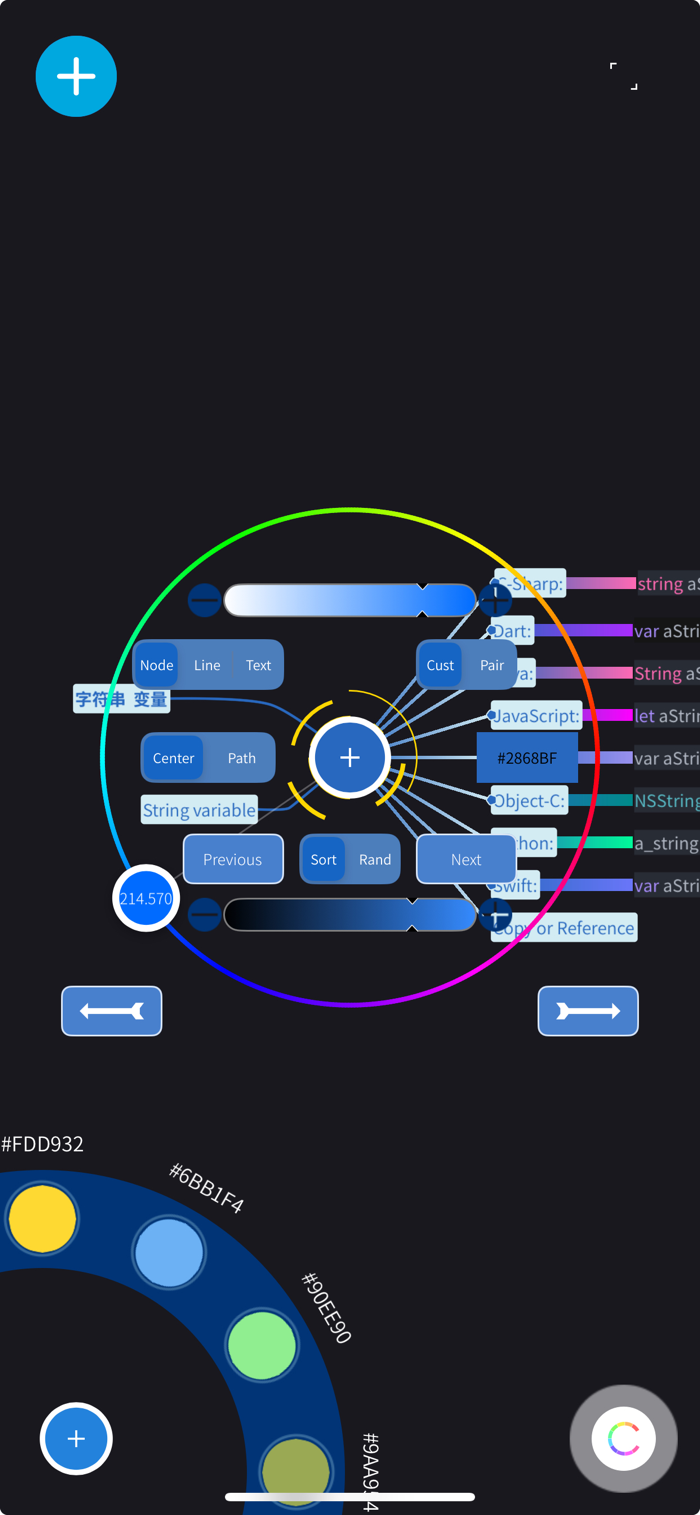The image size is (700, 1515).
Task: Click the 'var aStri' text in the Dart row
Action: [x=667, y=631]
